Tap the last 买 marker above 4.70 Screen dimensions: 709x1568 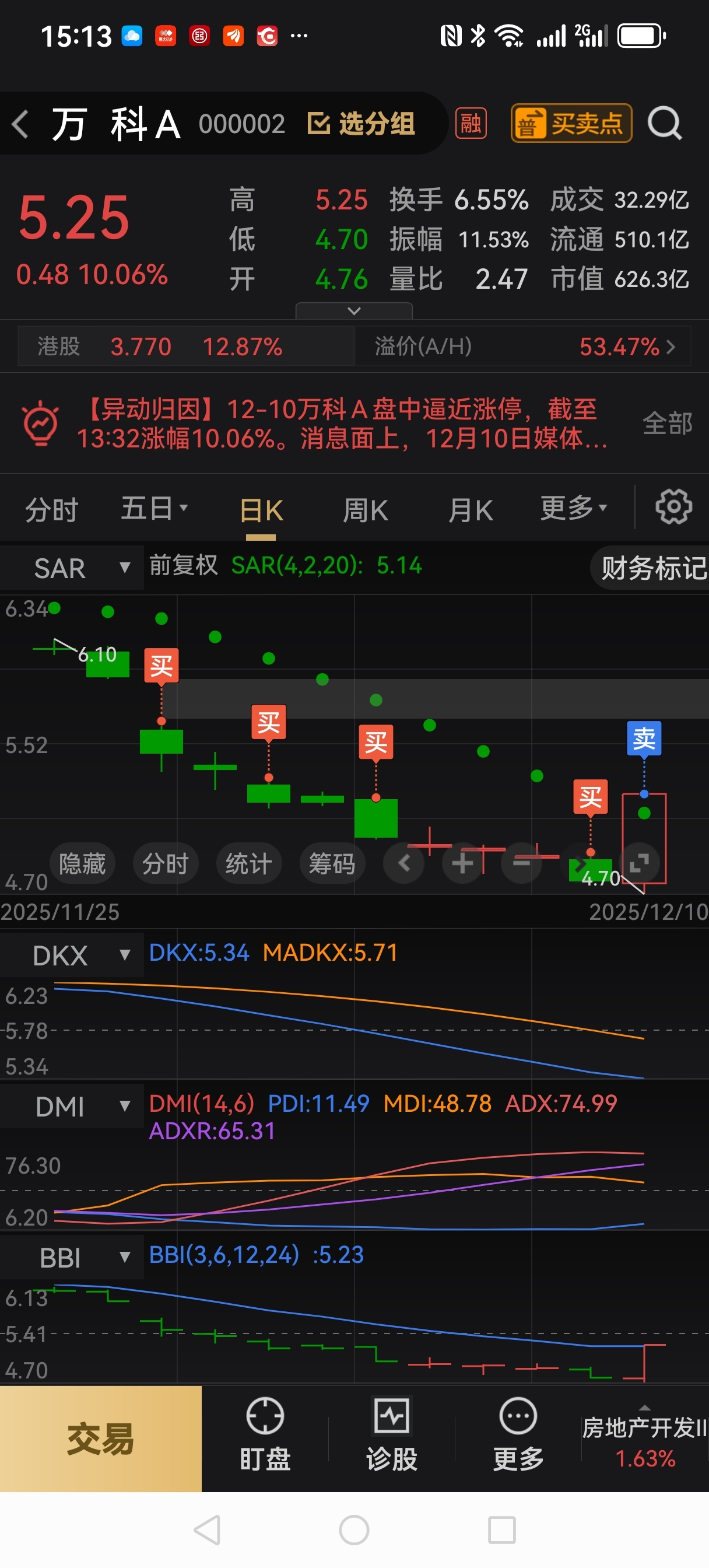(x=590, y=797)
